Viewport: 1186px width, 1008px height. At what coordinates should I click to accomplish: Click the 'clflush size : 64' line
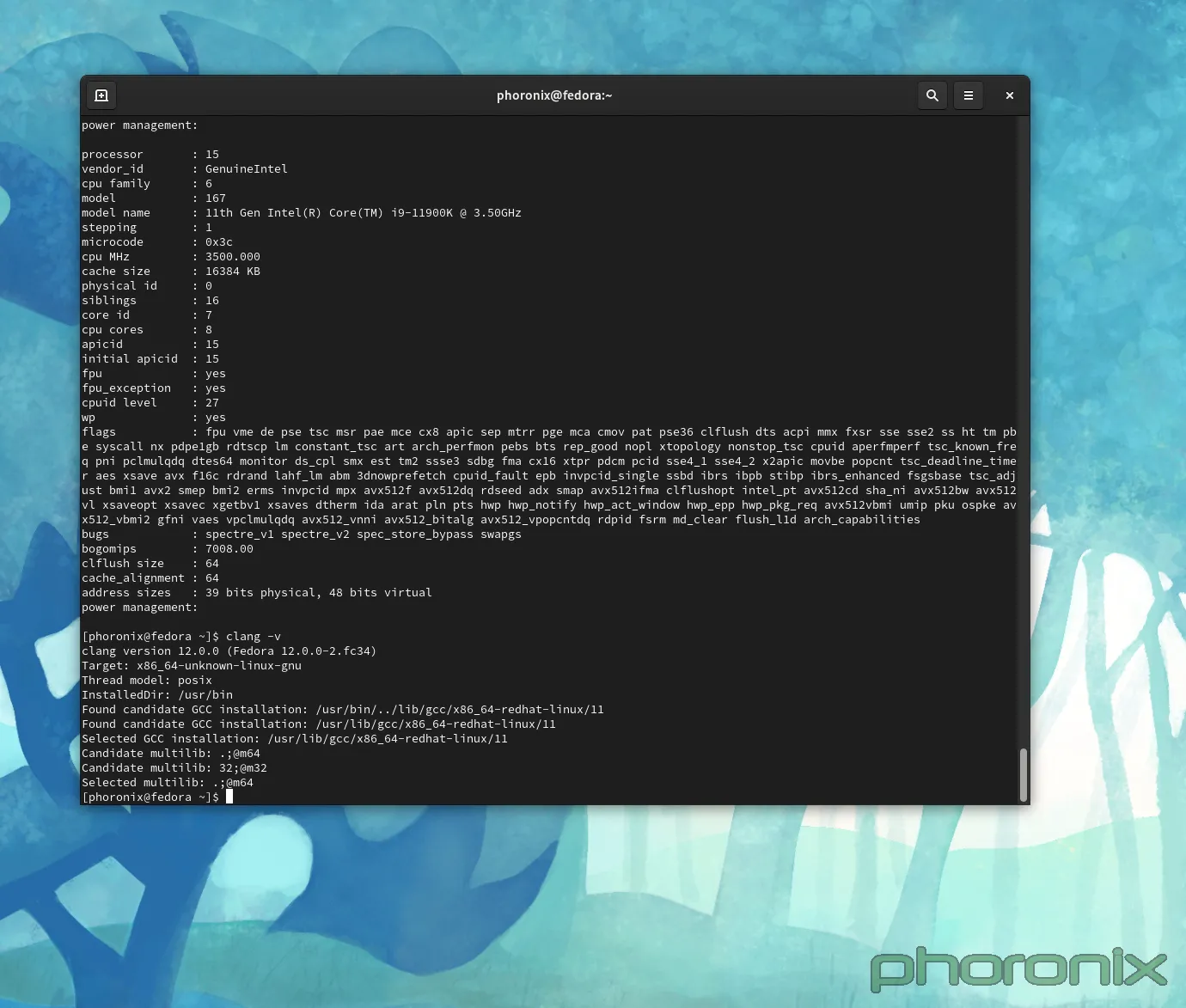(150, 564)
